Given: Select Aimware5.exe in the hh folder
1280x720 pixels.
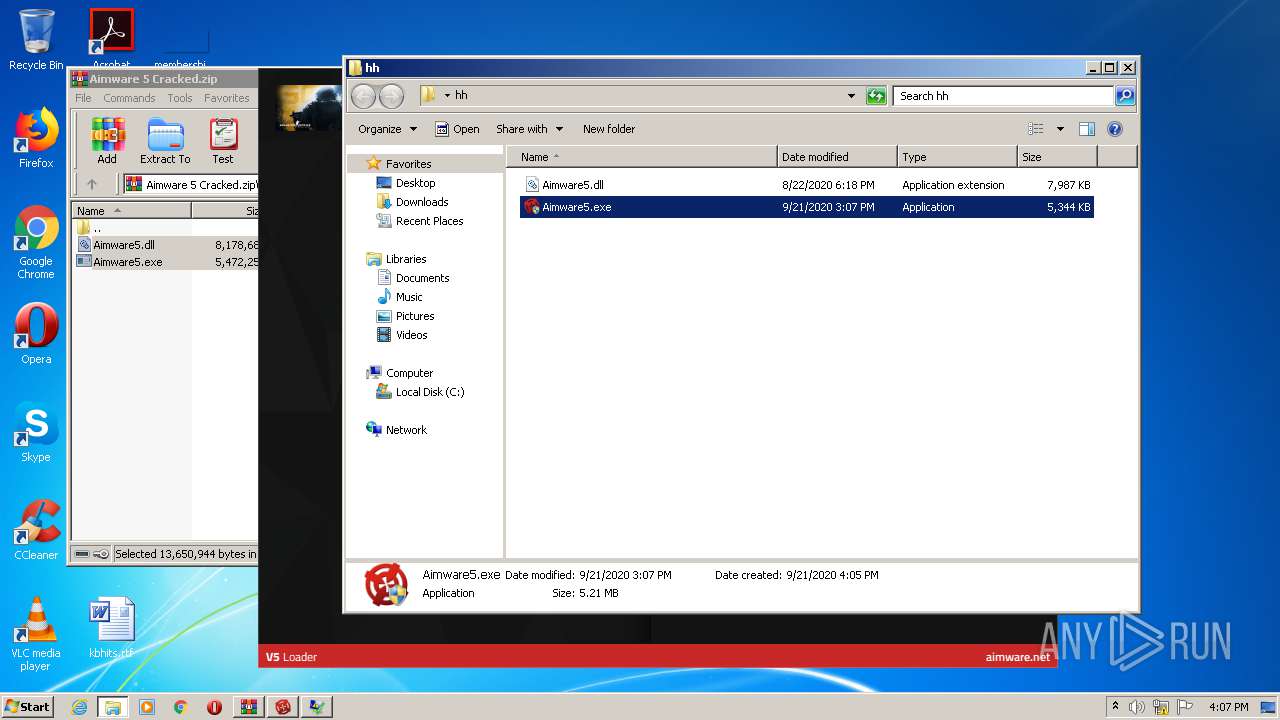Looking at the screenshot, I should pyautogui.click(x=807, y=207).
